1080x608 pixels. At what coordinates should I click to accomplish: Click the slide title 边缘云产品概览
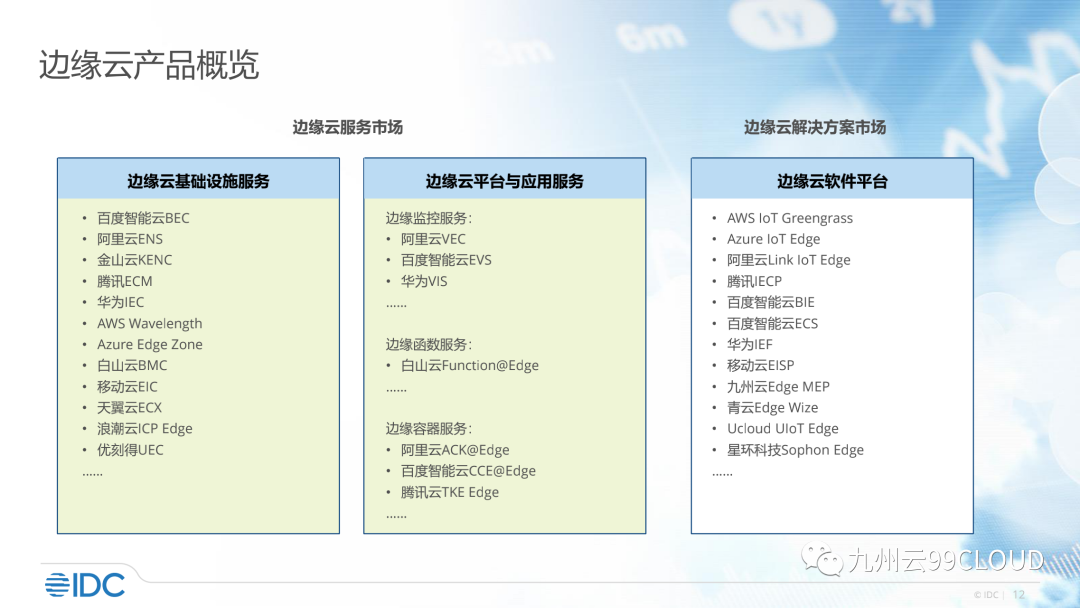[149, 65]
